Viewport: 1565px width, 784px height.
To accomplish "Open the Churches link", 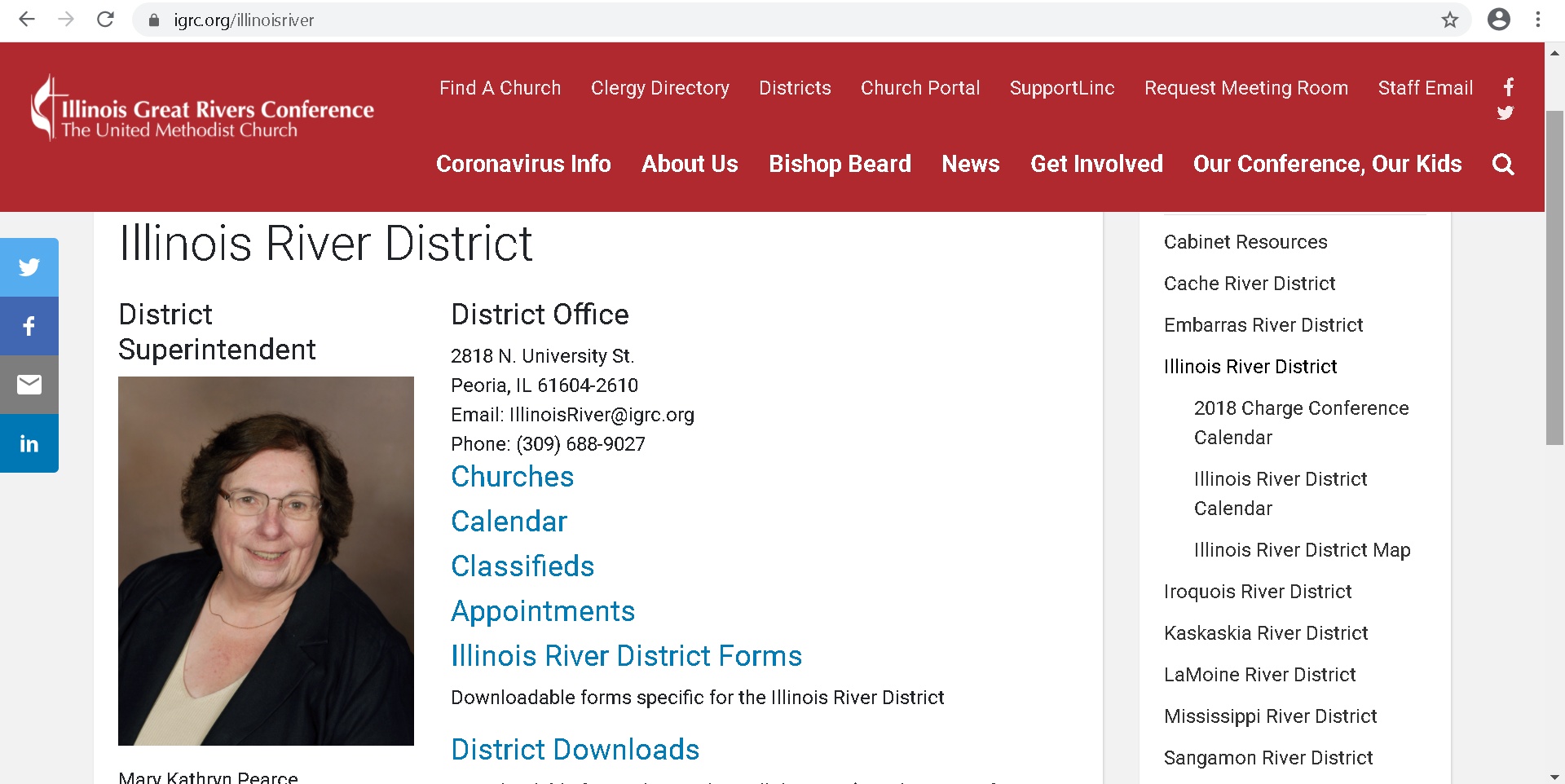I will (x=513, y=477).
